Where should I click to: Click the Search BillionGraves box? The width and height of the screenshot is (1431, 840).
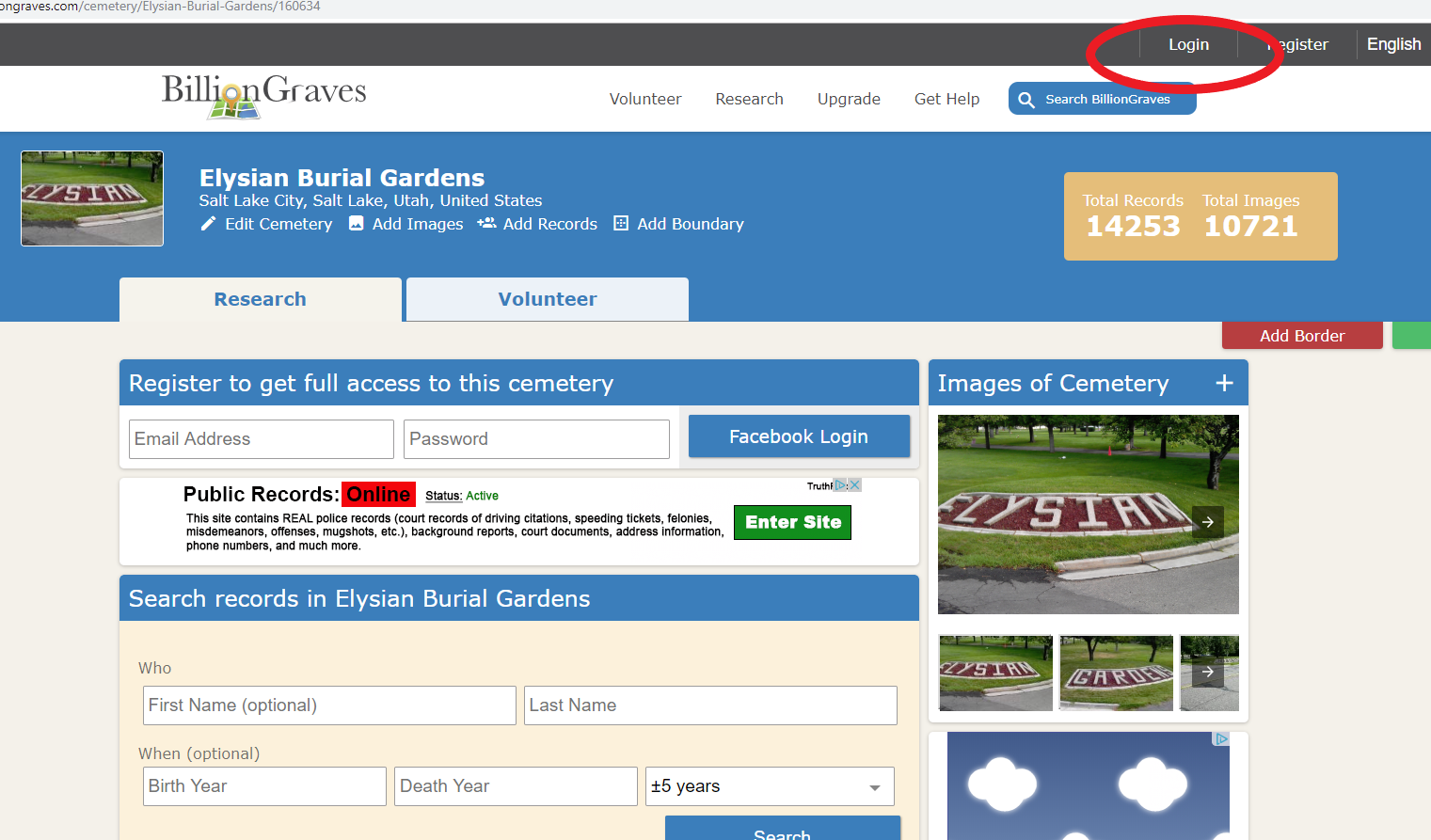coord(1103,99)
